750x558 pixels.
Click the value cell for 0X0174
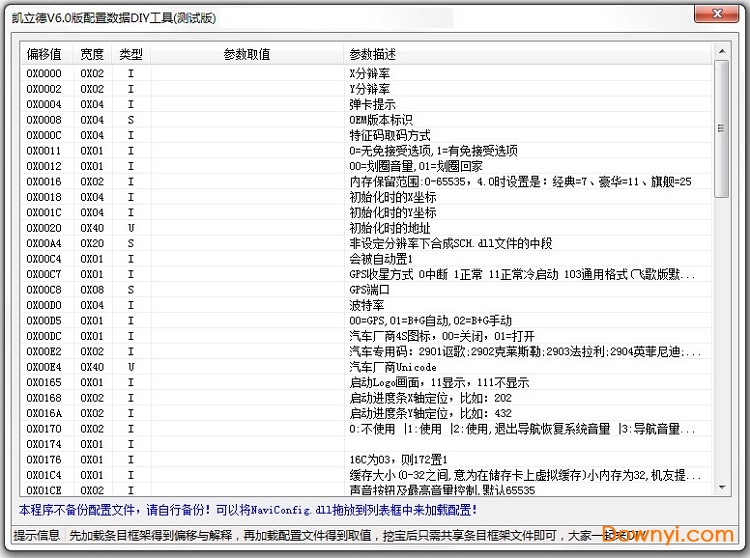click(x=246, y=444)
